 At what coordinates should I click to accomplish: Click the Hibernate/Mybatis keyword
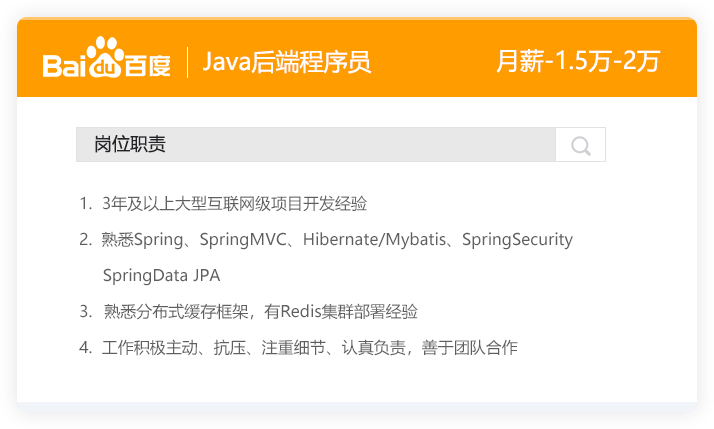point(375,240)
